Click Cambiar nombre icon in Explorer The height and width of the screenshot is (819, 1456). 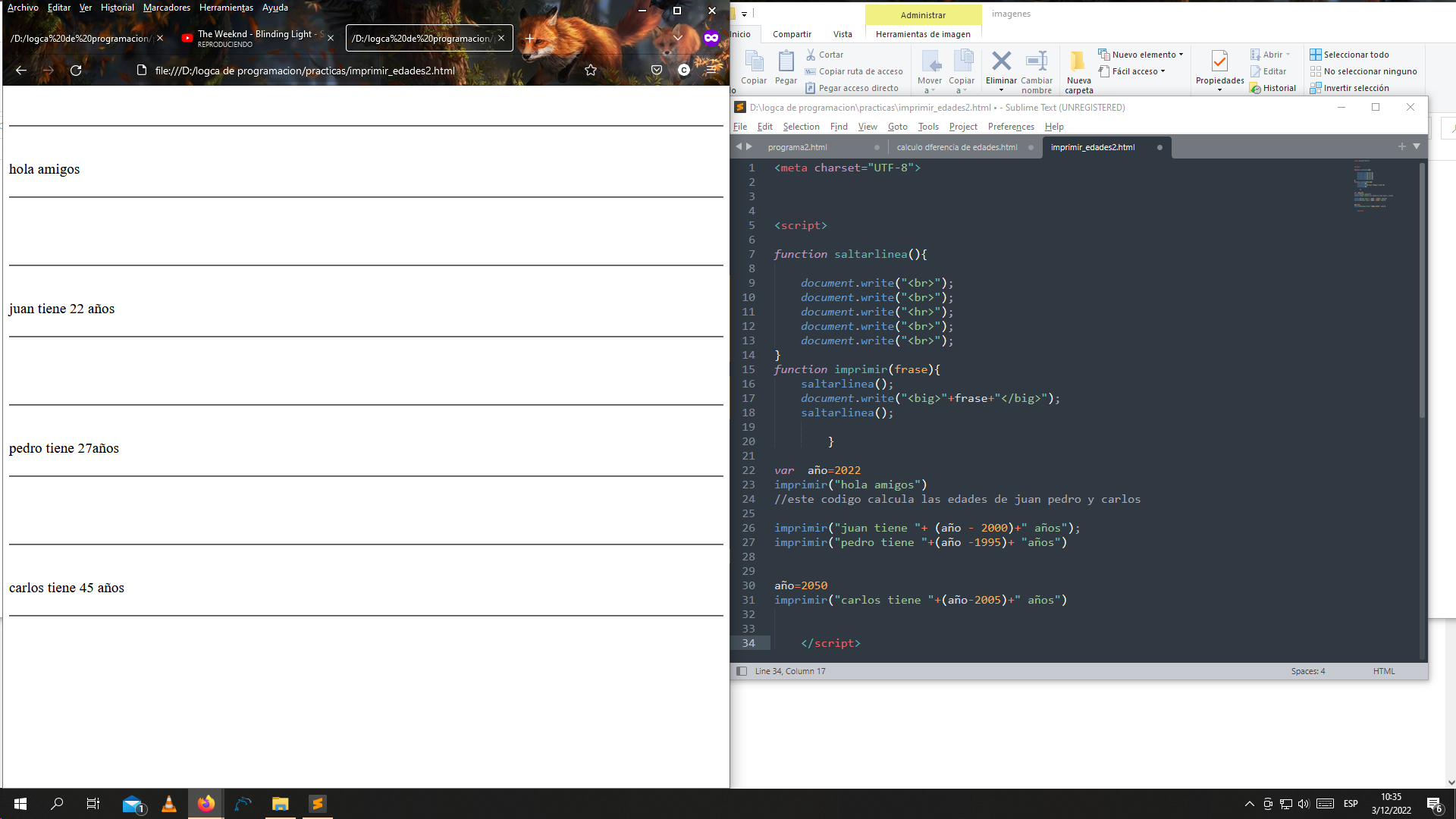(1037, 61)
